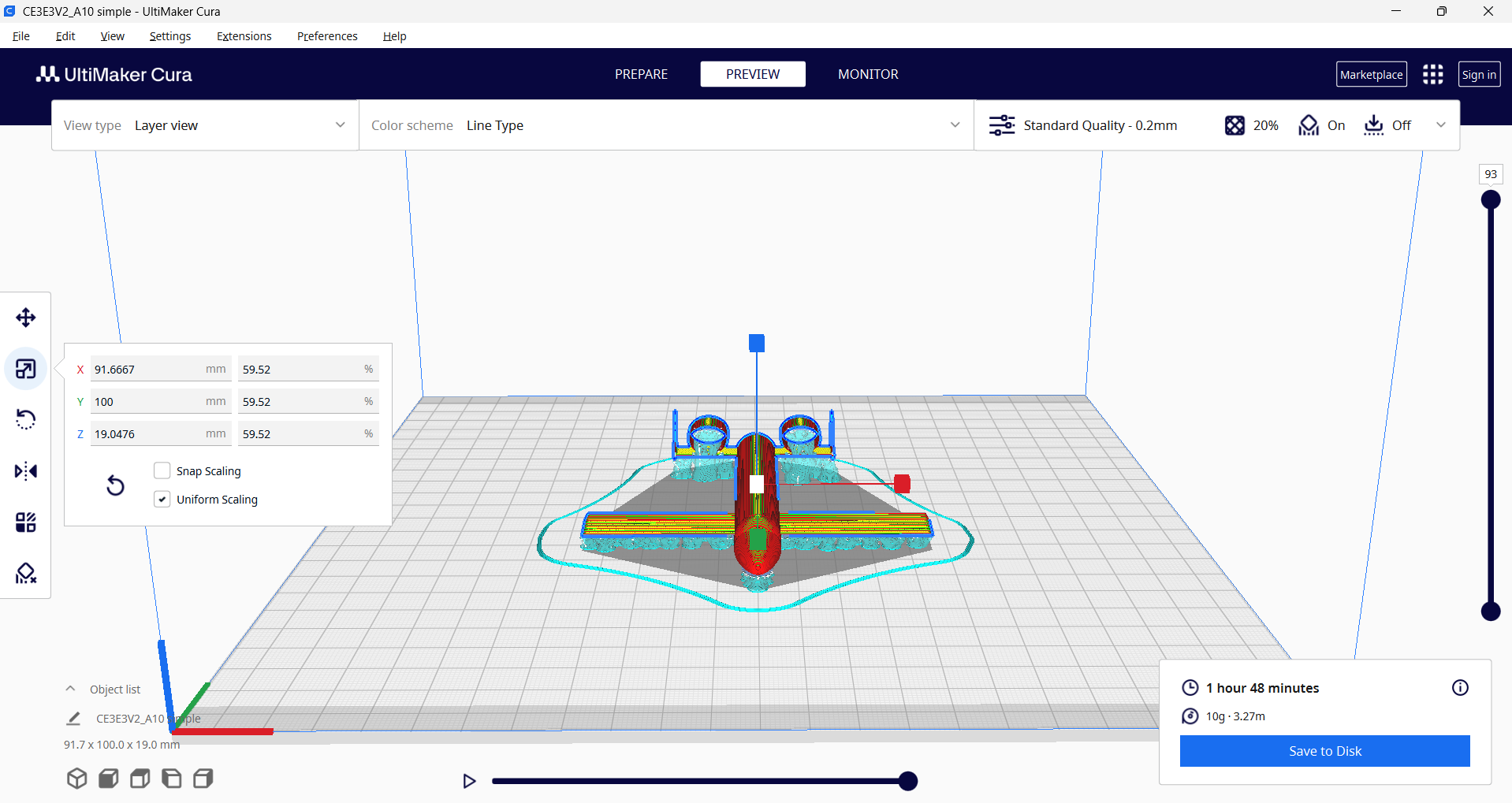Click the pencil rename icon for the job
The width and height of the screenshot is (1512, 803).
pyautogui.click(x=73, y=718)
